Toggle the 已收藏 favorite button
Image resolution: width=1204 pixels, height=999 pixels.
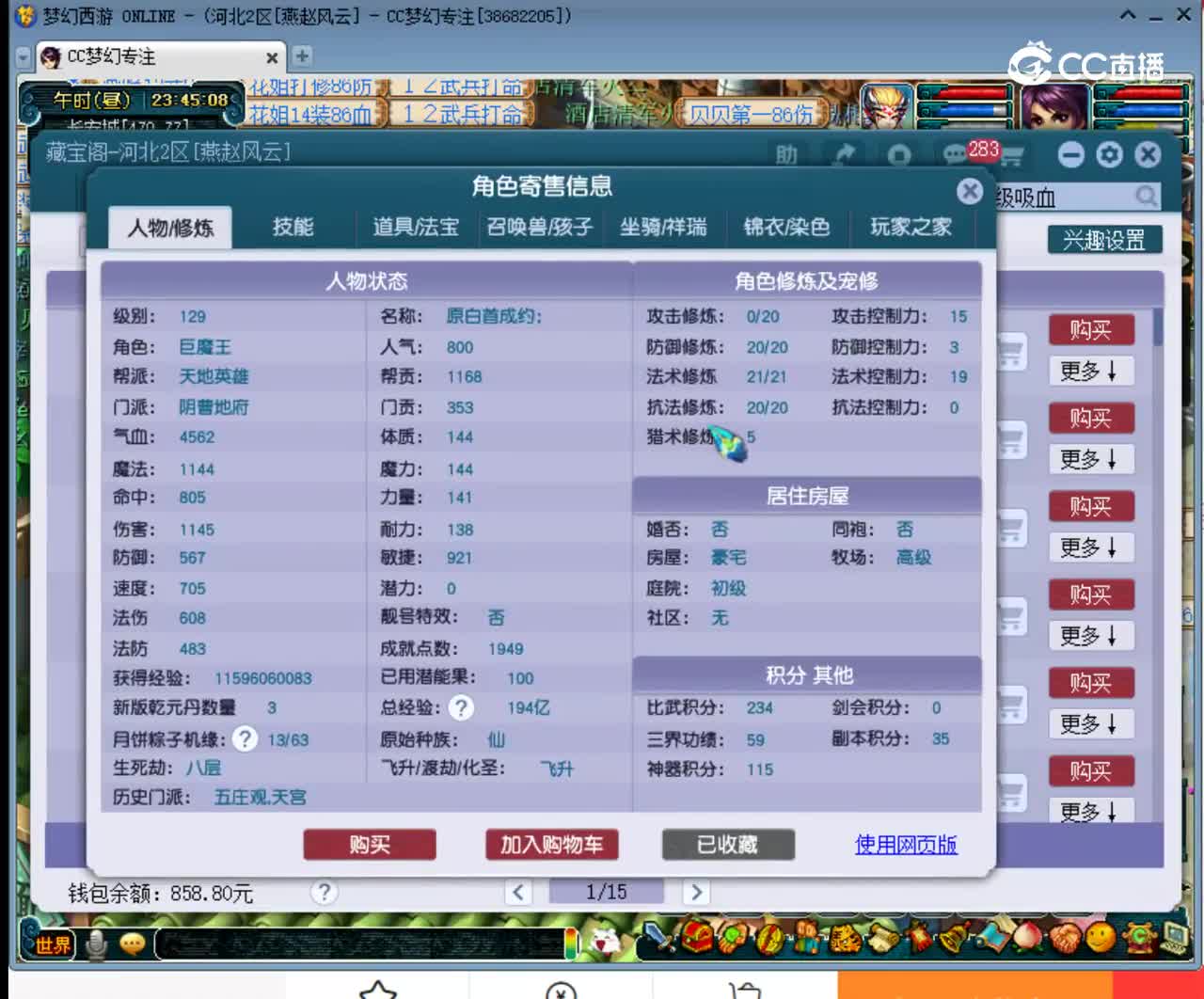click(x=728, y=845)
